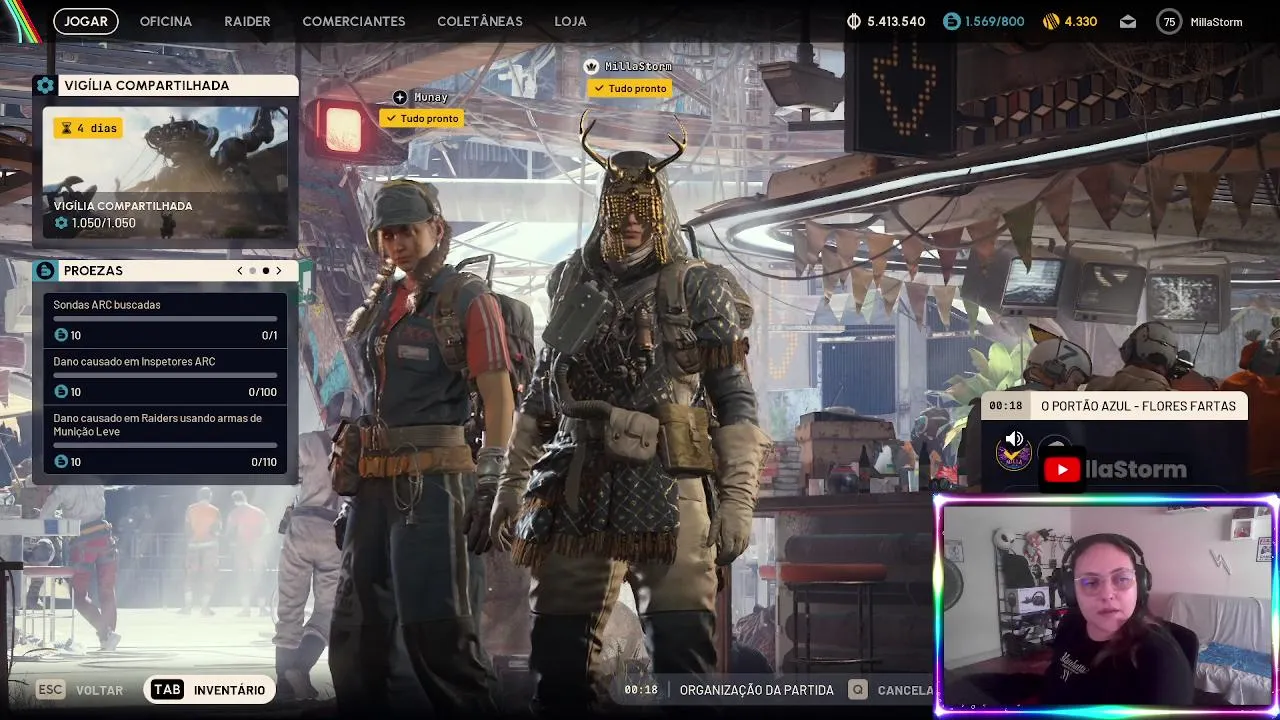Click the reward token icon in Sondas ARC row
Screen dimensions: 1280x720
tap(61, 335)
